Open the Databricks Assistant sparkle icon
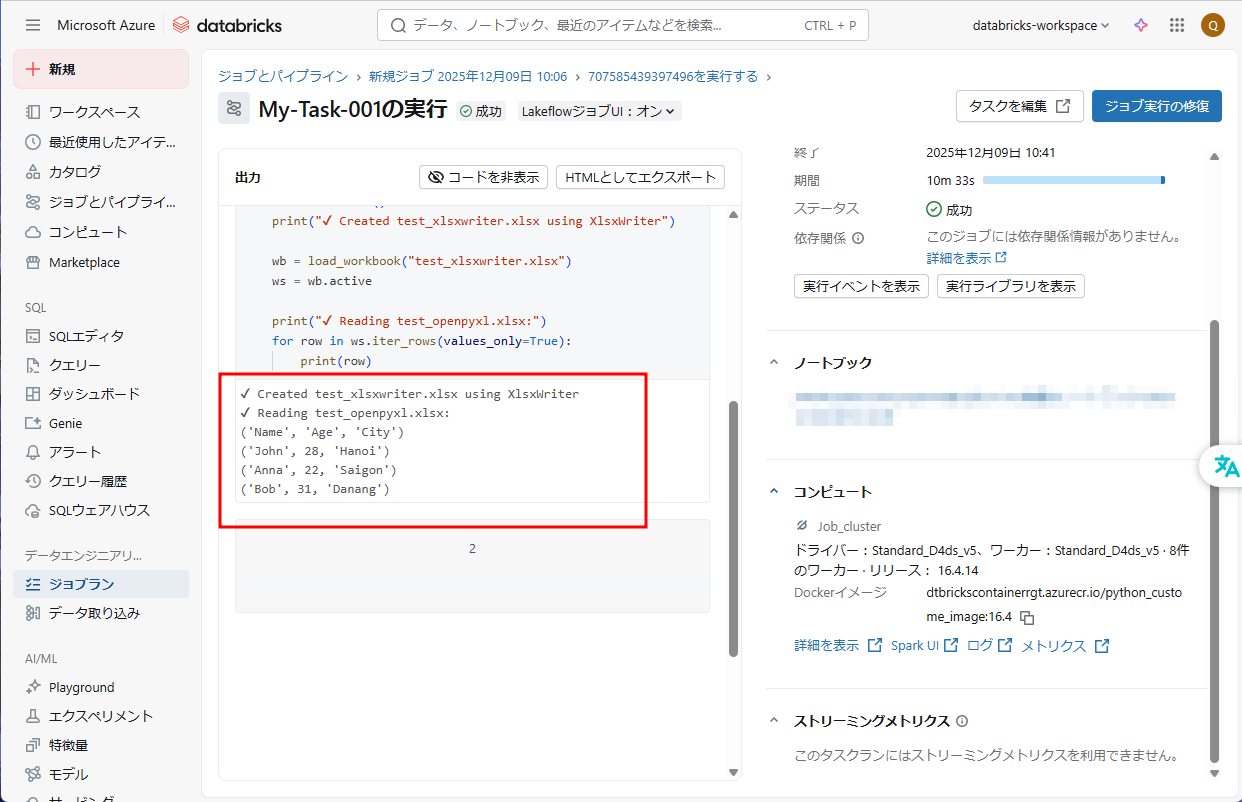 coord(1141,25)
